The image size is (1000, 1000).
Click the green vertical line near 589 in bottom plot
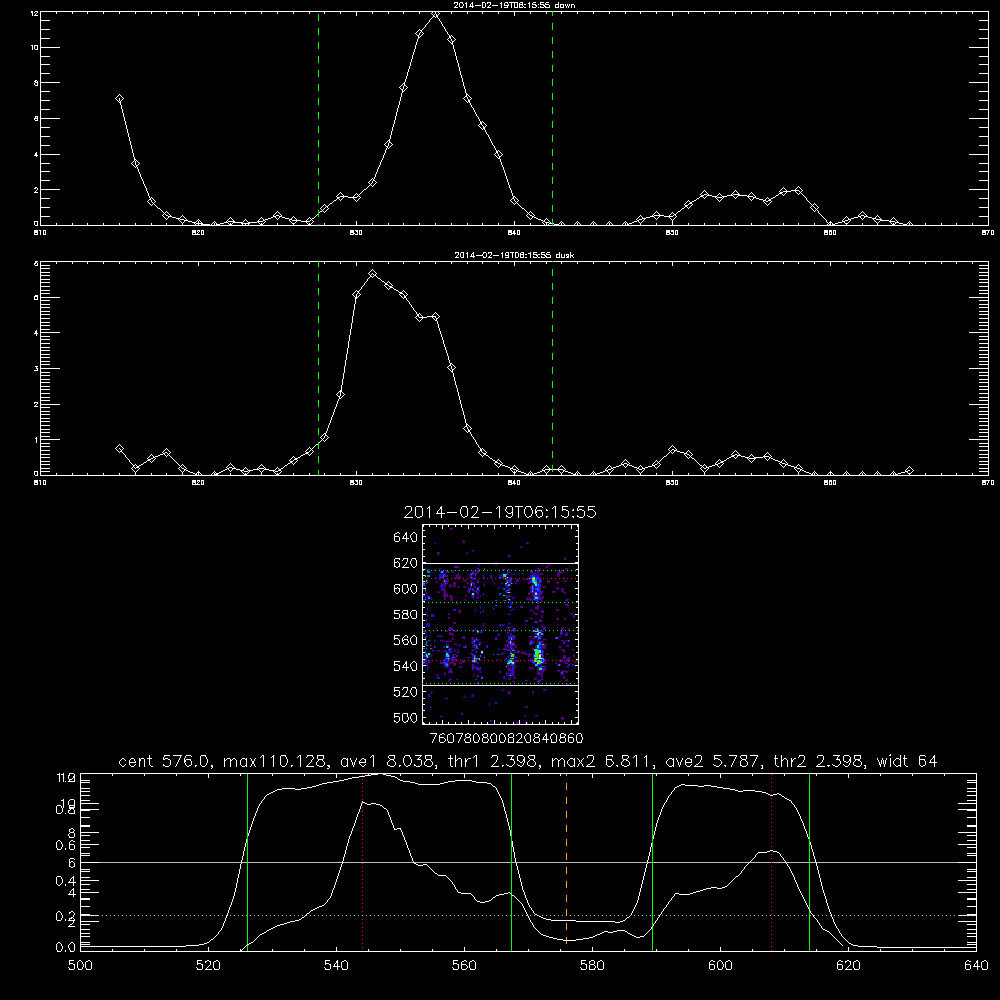[x=652, y=862]
